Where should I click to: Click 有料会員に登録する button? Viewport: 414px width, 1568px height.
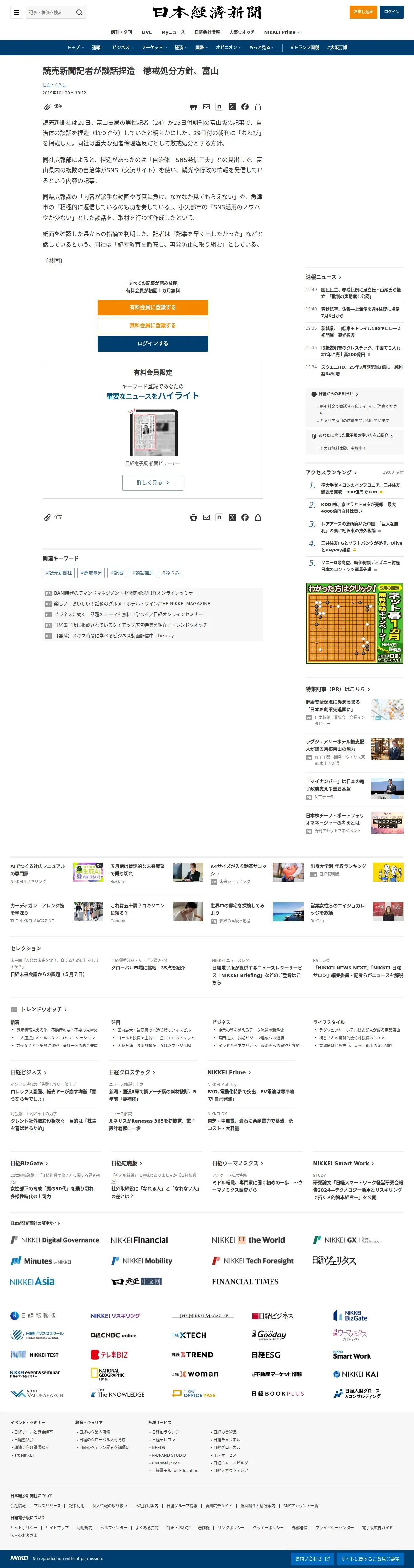pos(153,307)
